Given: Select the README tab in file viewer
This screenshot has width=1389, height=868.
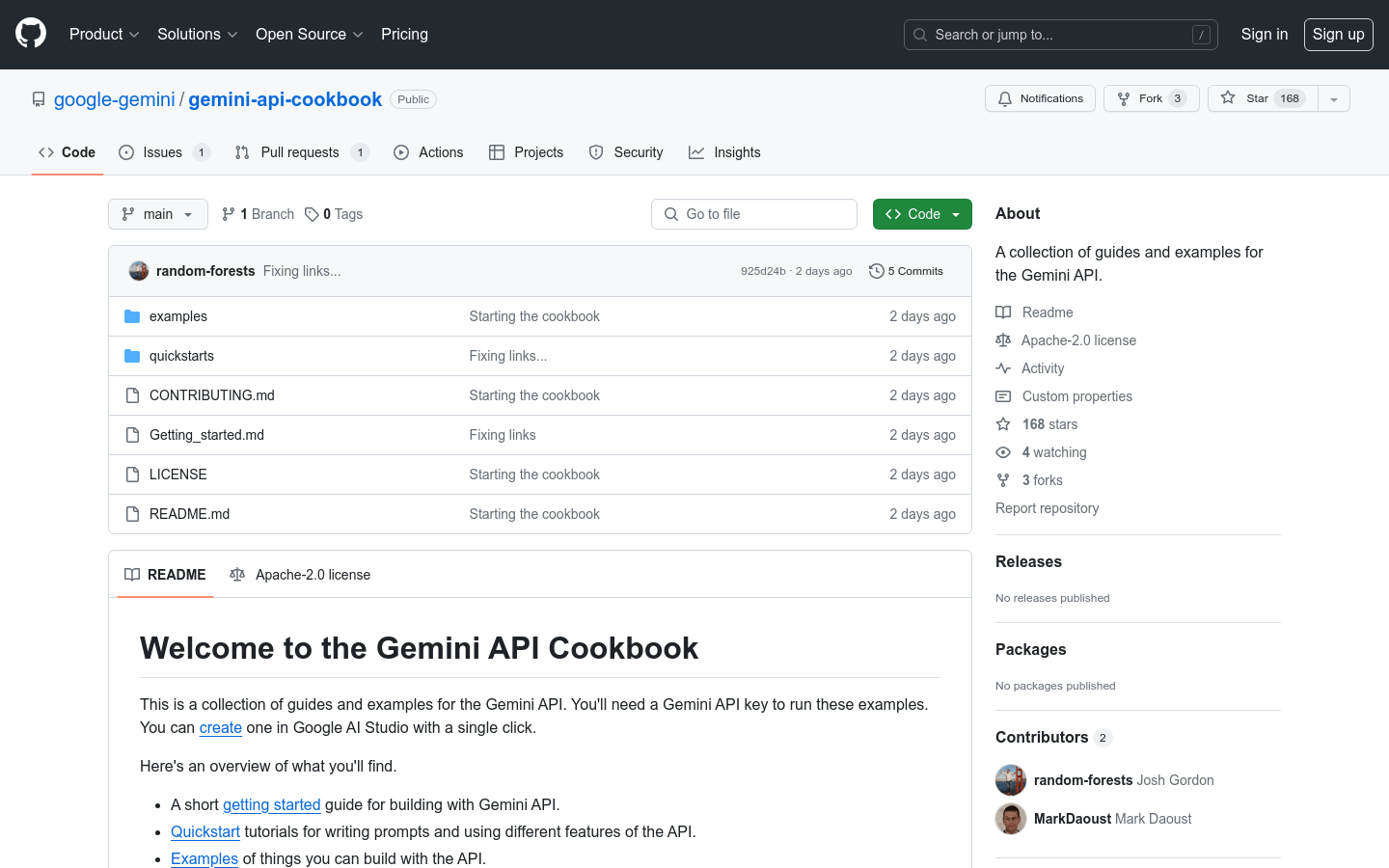Looking at the screenshot, I should (165, 575).
